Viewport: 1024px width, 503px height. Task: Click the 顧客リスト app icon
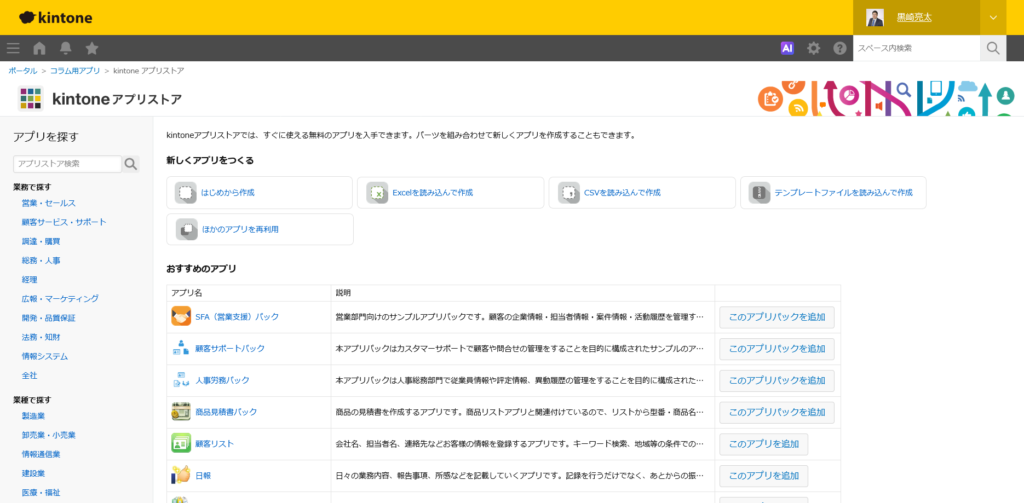(x=181, y=444)
